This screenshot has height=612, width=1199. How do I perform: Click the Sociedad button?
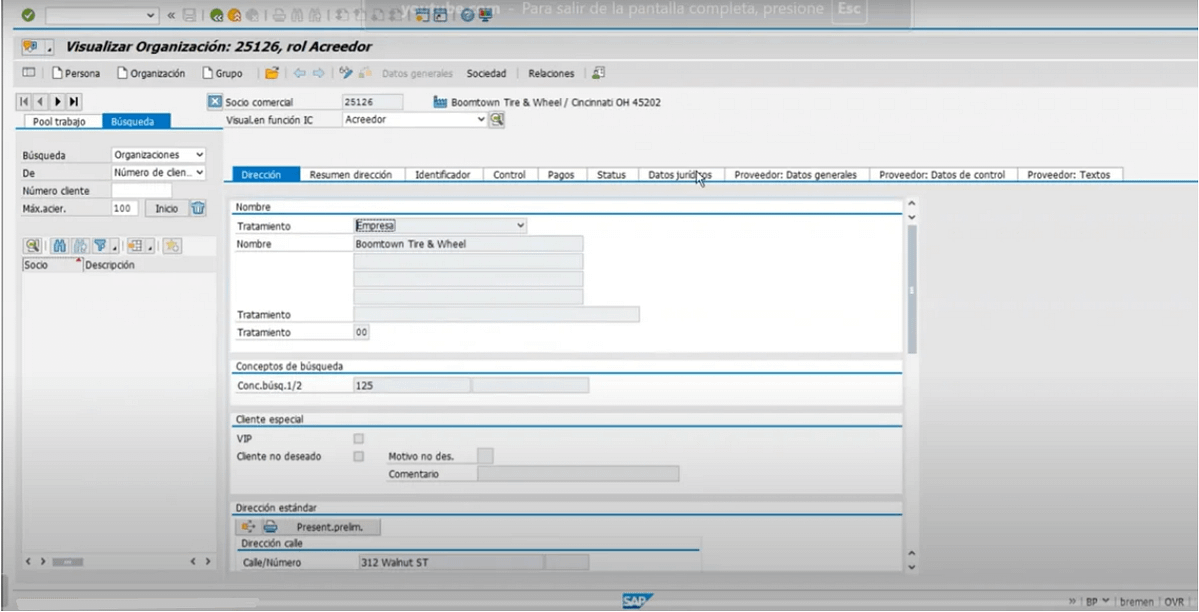point(486,73)
